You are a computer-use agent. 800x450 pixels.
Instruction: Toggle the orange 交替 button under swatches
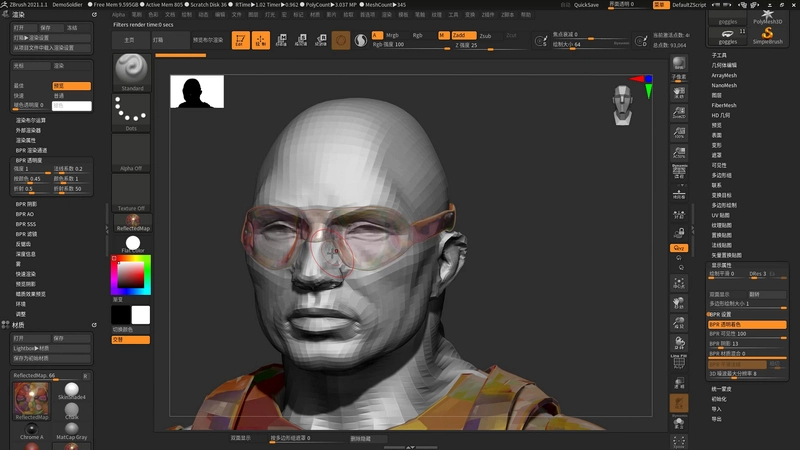coord(131,340)
